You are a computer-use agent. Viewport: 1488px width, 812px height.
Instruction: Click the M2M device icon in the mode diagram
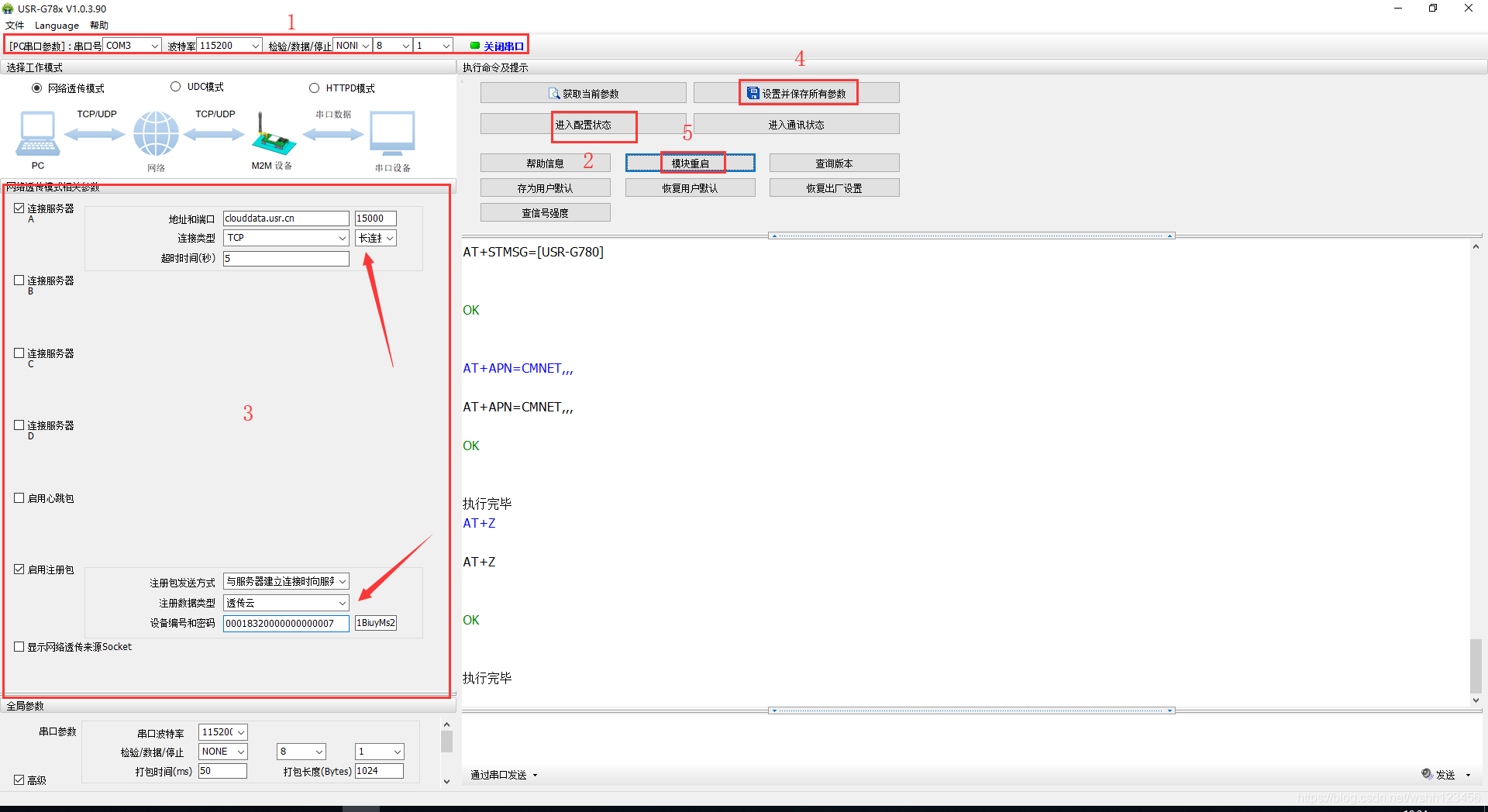[273, 134]
